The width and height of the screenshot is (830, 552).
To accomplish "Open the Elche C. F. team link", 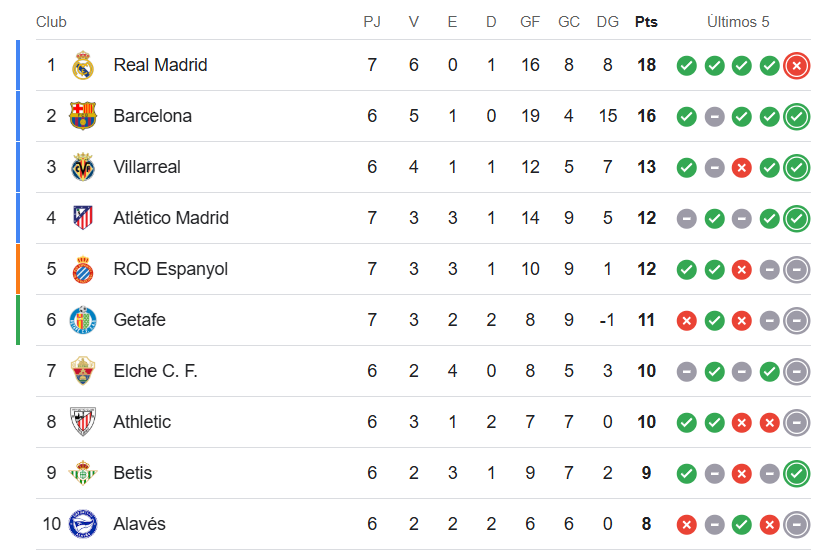I will point(155,371).
